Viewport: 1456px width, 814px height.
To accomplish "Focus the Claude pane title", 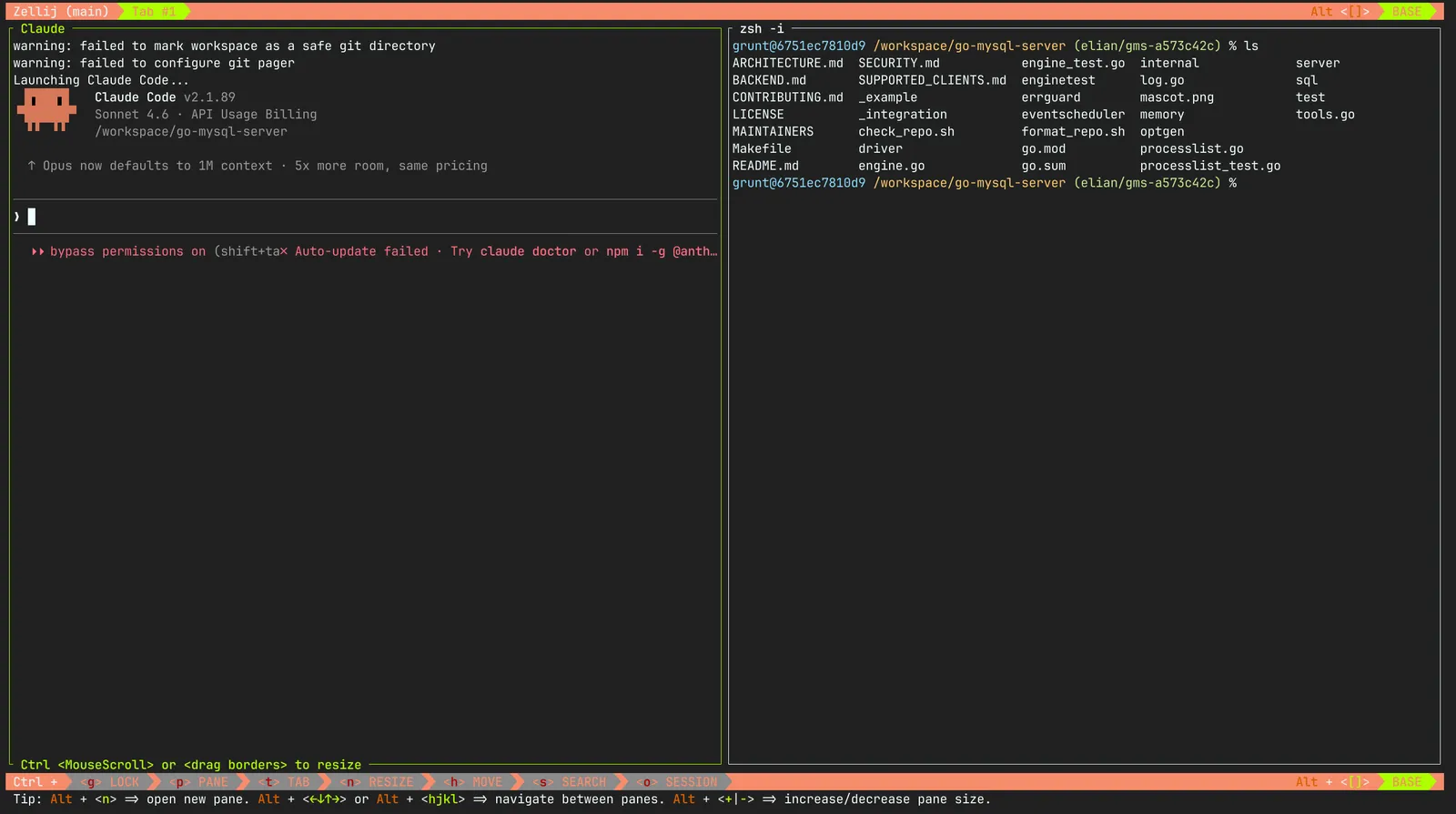I will pyautogui.click(x=43, y=29).
